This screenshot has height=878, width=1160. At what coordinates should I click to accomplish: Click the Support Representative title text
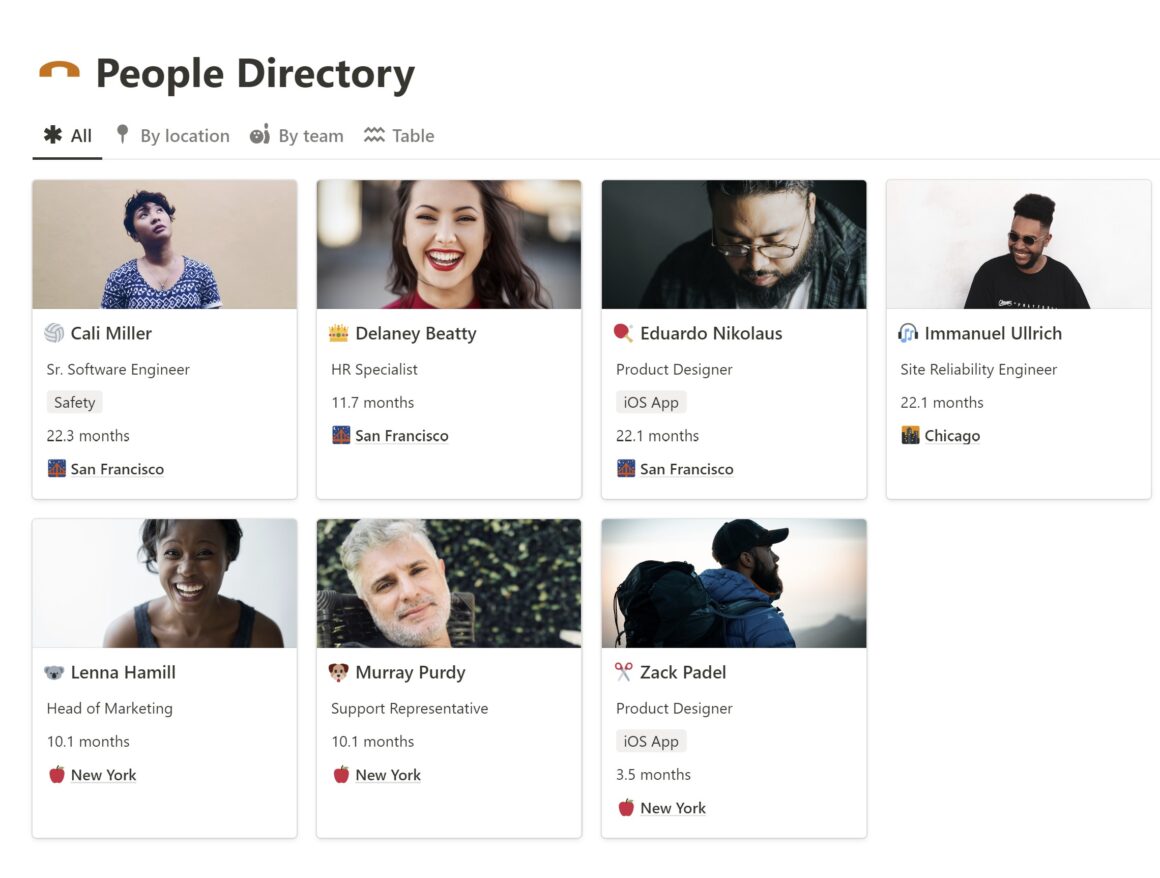(410, 708)
